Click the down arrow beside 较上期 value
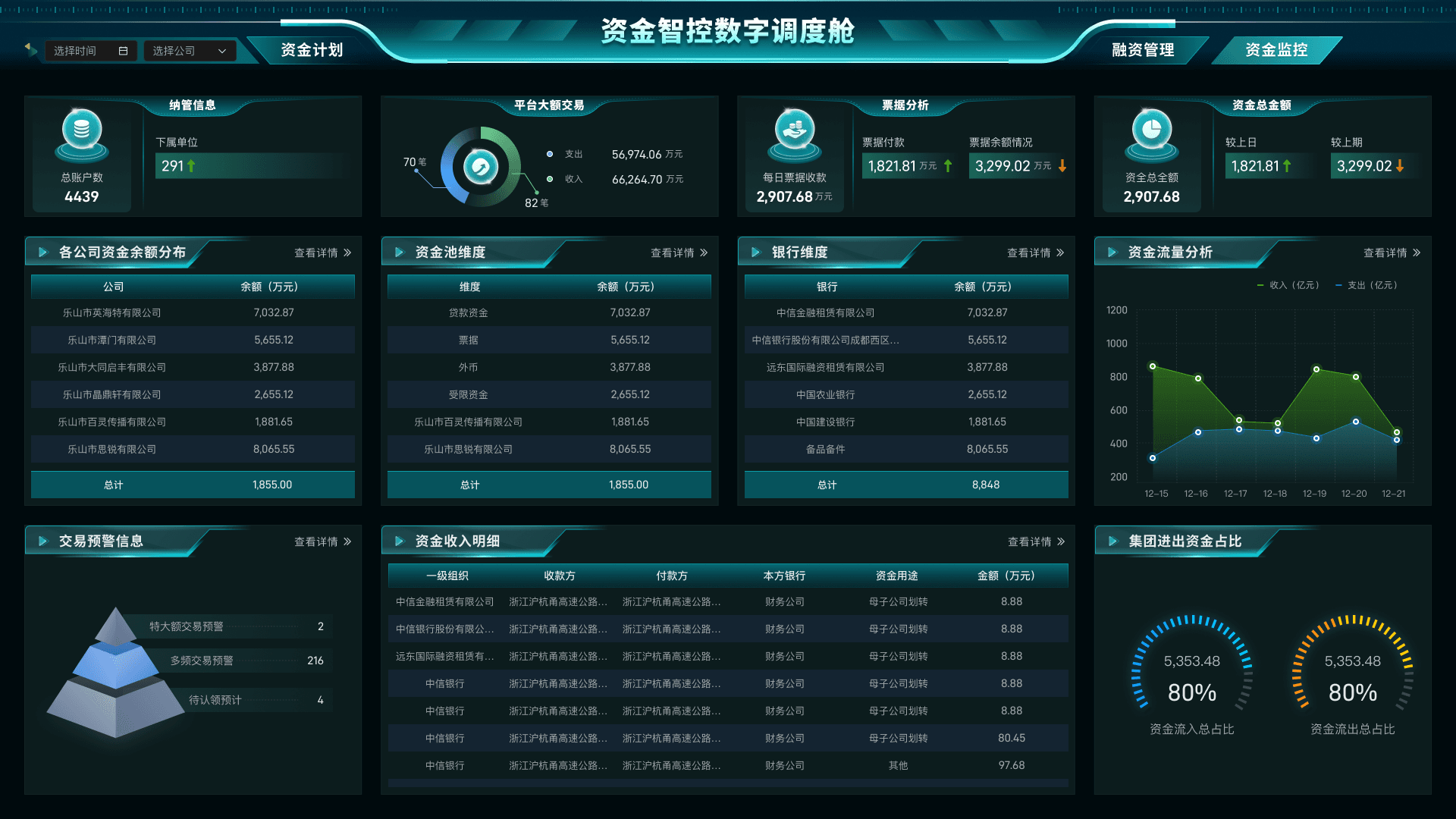Image resolution: width=1456 pixels, height=819 pixels. (x=1400, y=165)
